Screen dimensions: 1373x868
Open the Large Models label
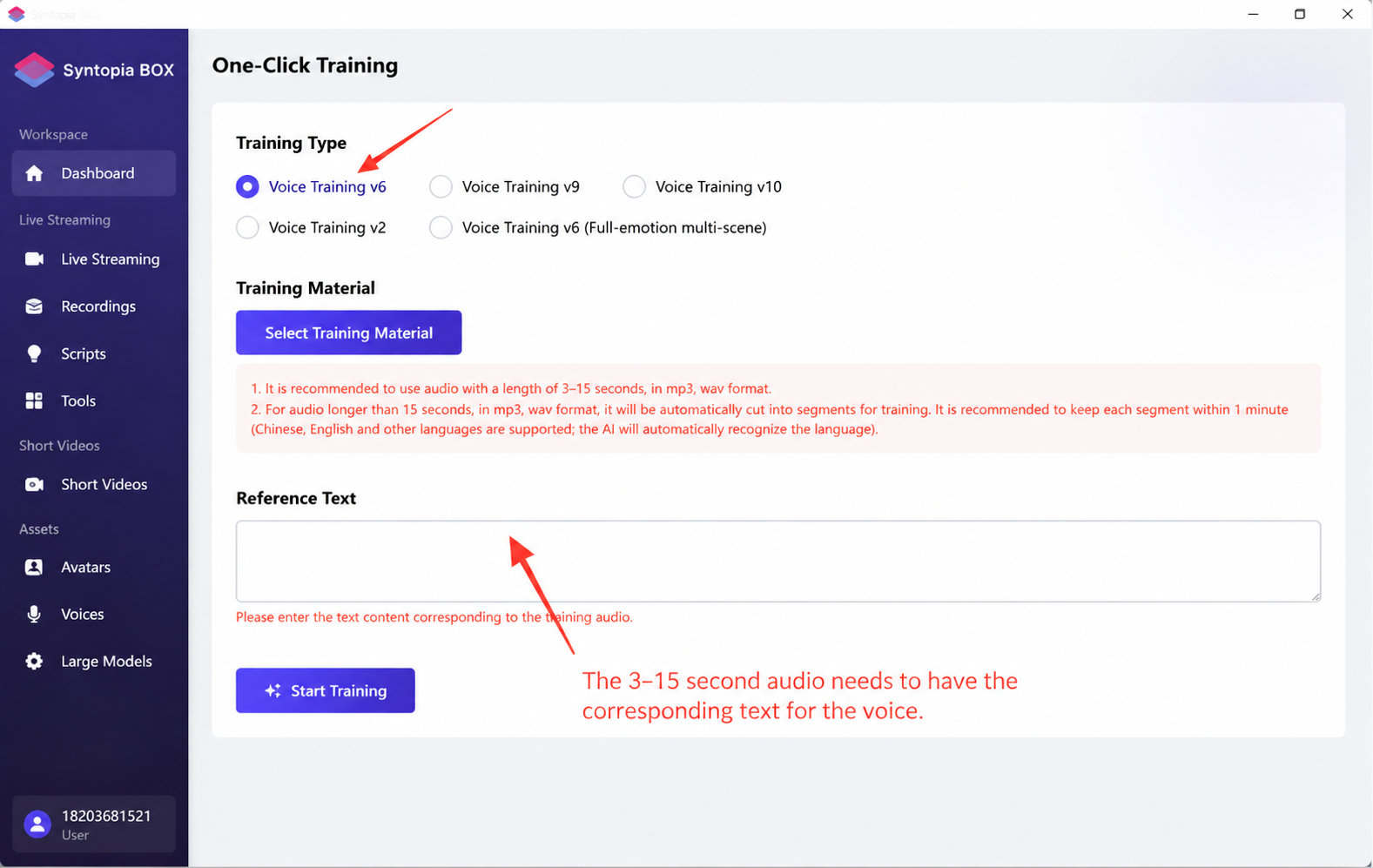tap(106, 661)
